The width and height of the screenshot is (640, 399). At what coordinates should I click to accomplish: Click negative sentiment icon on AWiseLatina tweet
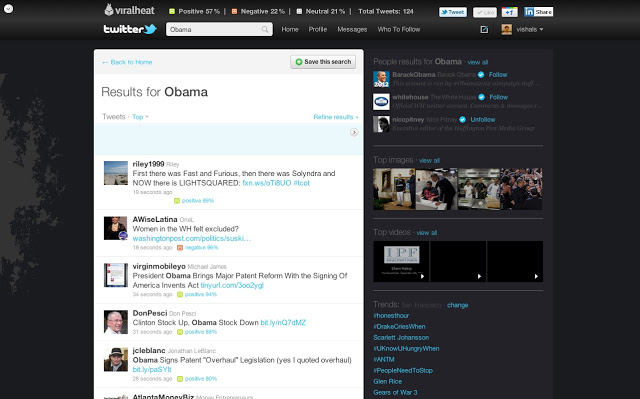[x=180, y=248]
